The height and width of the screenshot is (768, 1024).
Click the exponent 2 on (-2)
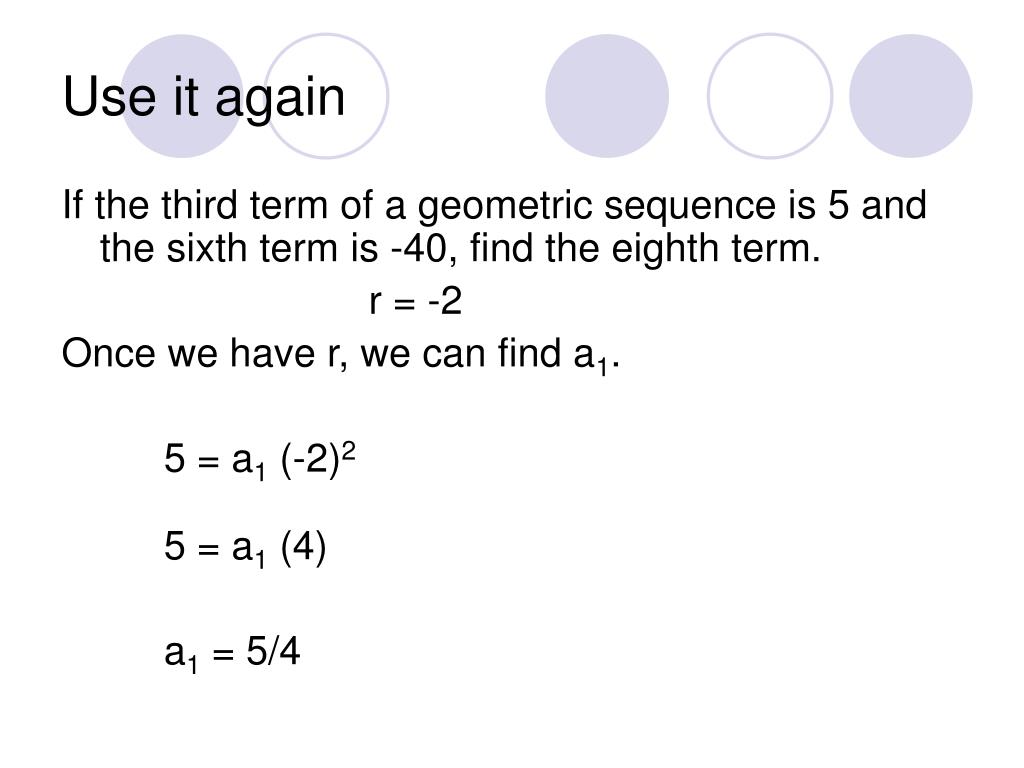349,451
